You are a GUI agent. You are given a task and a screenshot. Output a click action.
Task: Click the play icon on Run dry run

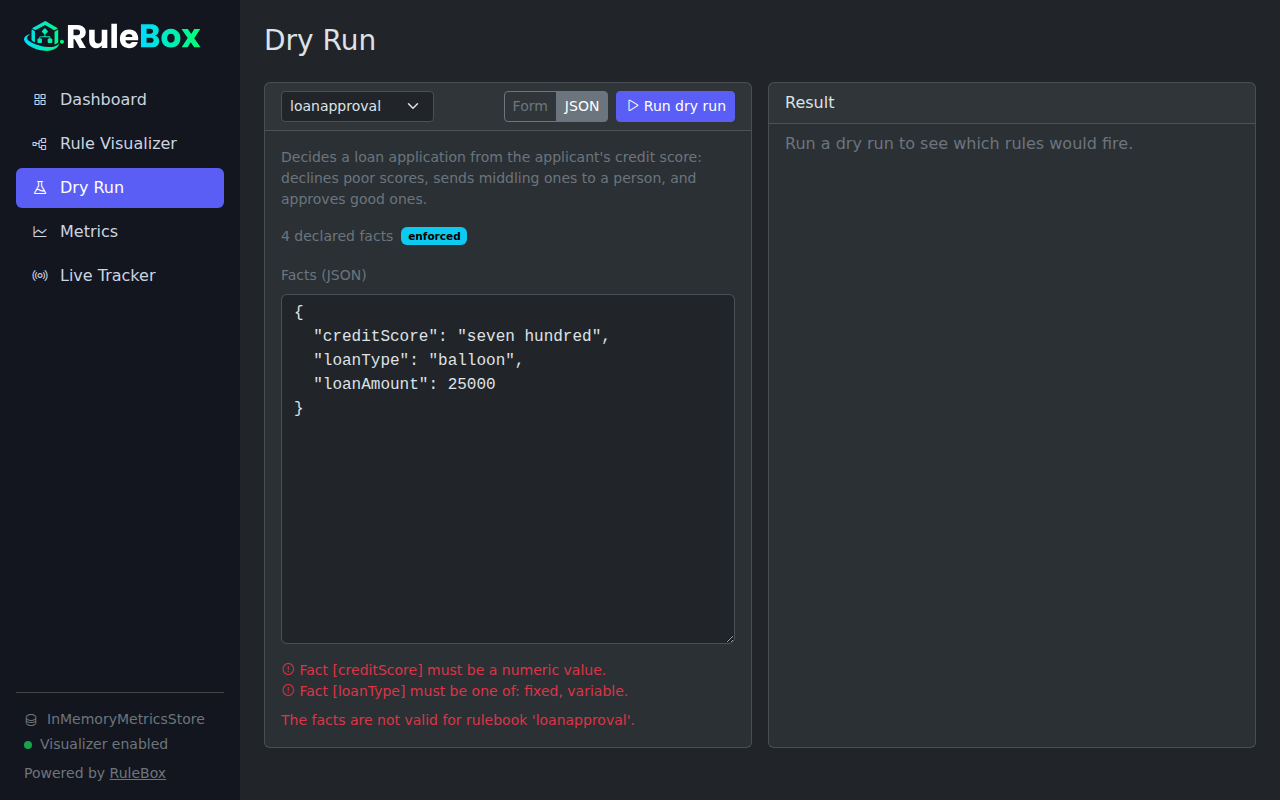pos(632,106)
